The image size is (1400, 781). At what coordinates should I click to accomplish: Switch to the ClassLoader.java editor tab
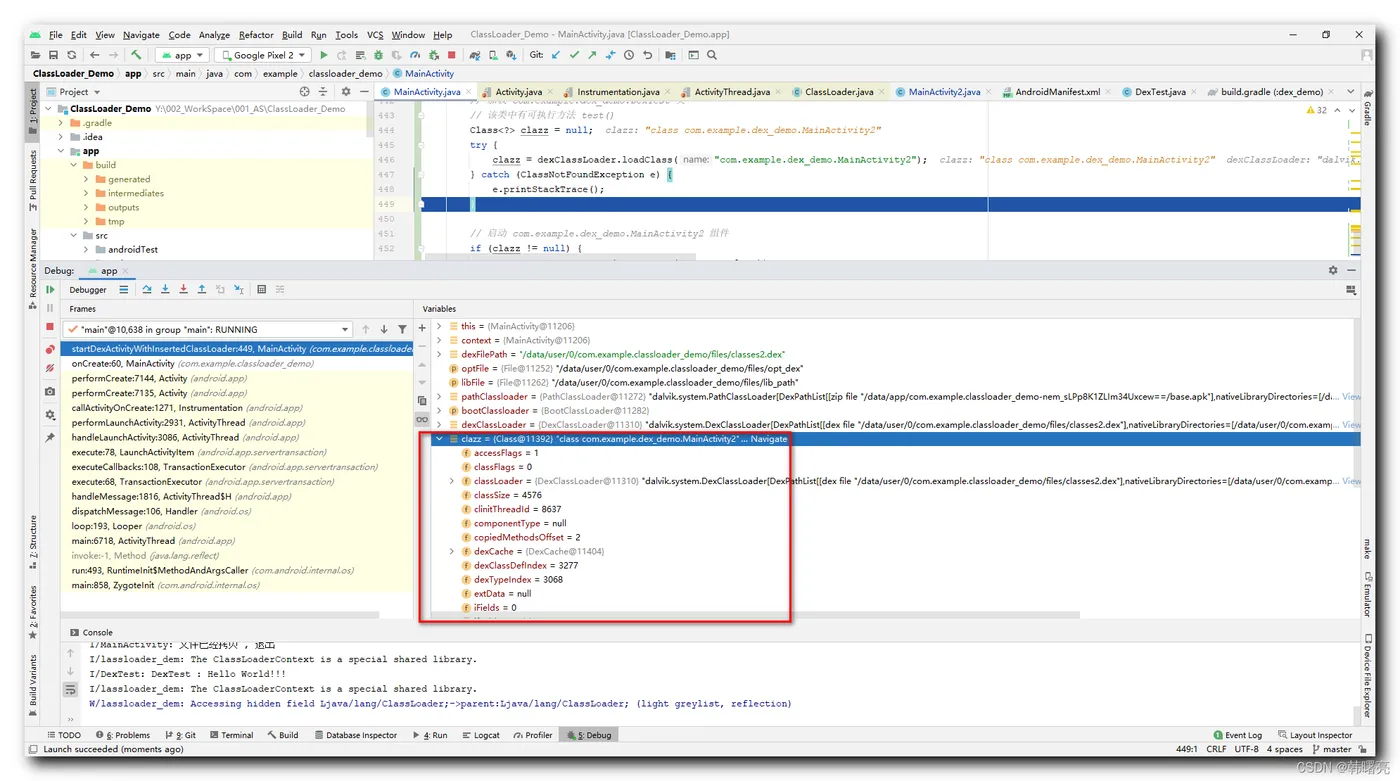click(838, 92)
